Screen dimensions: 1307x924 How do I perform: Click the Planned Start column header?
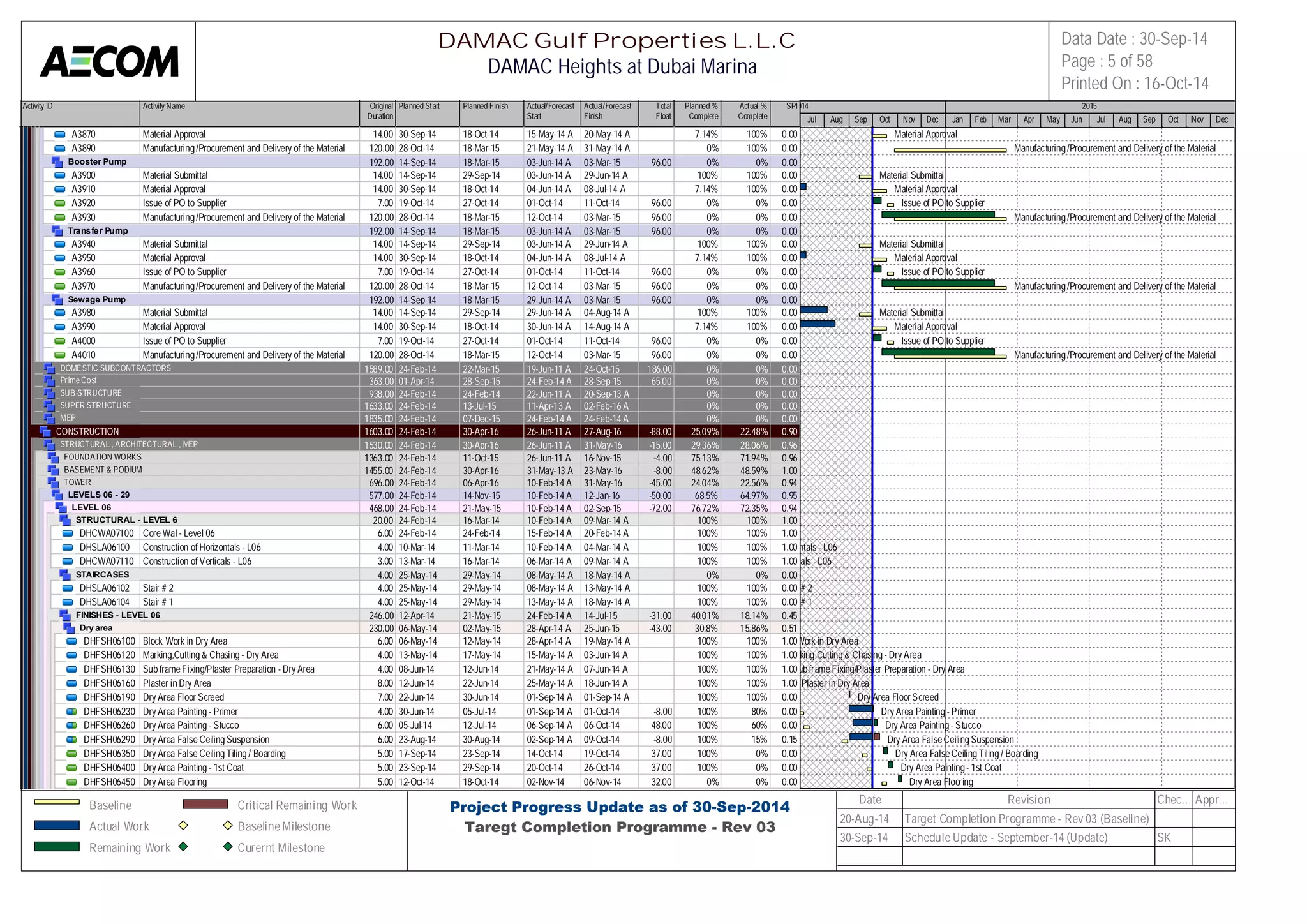click(428, 114)
